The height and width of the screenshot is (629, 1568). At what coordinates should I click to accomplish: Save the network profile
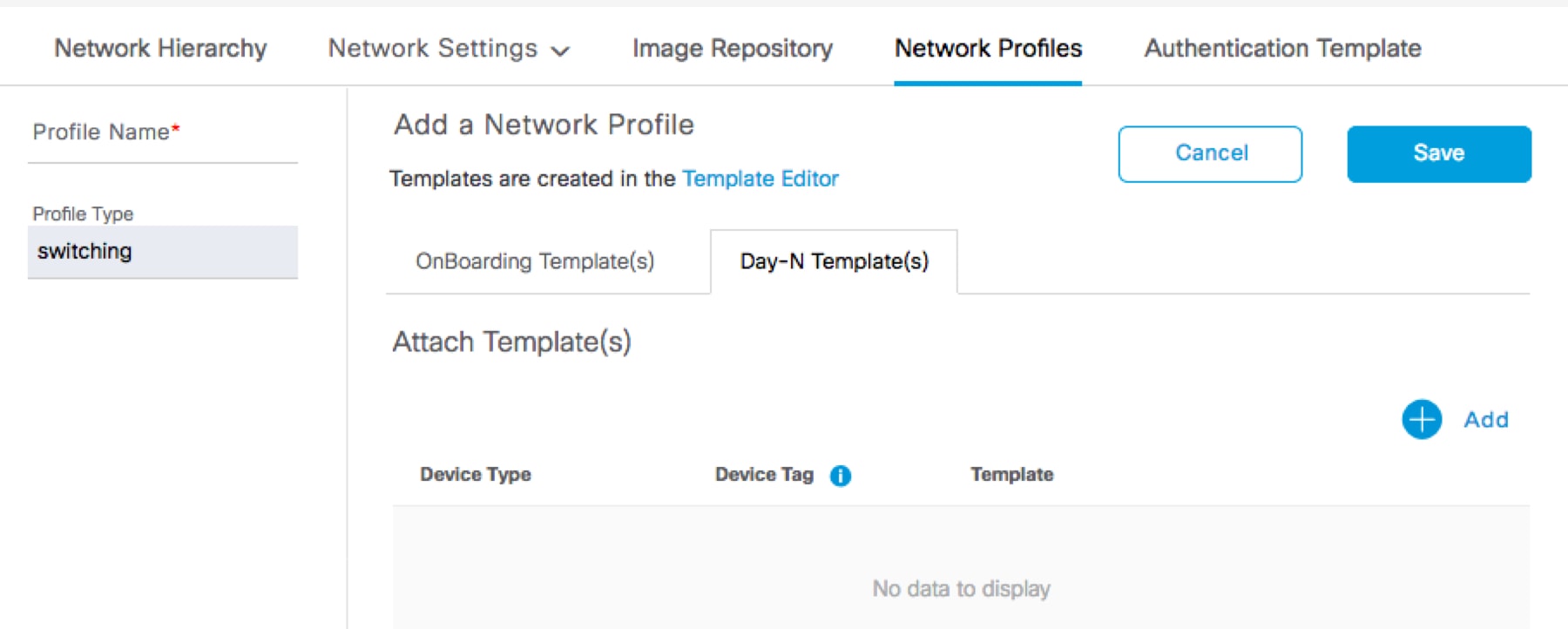tap(1438, 152)
